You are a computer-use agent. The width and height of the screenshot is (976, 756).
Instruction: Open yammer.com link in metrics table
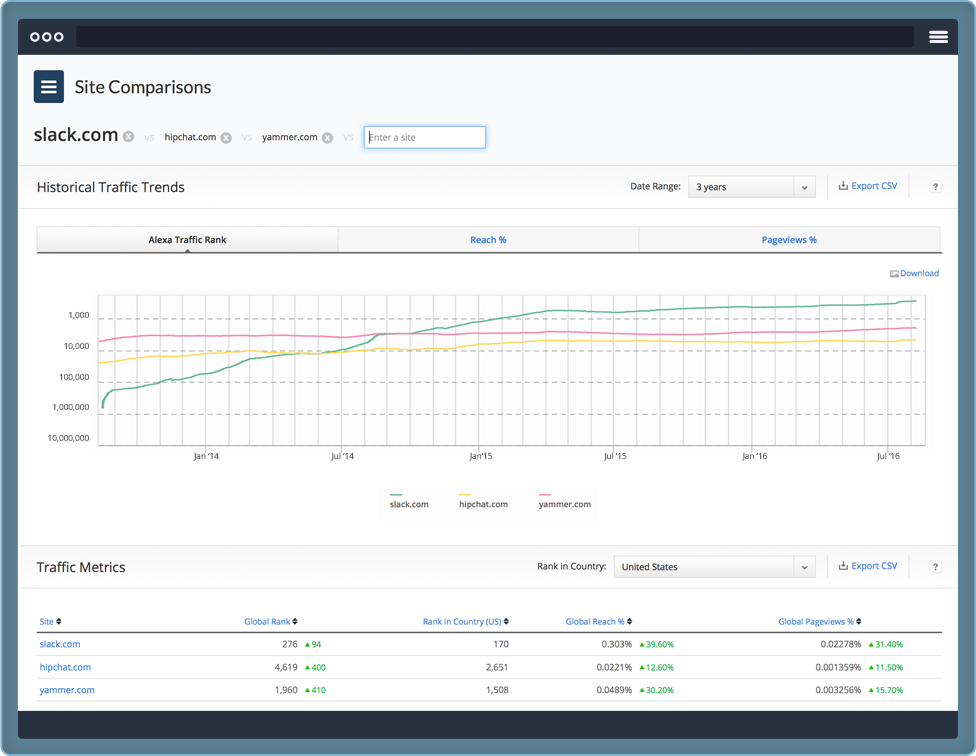pyautogui.click(x=67, y=690)
